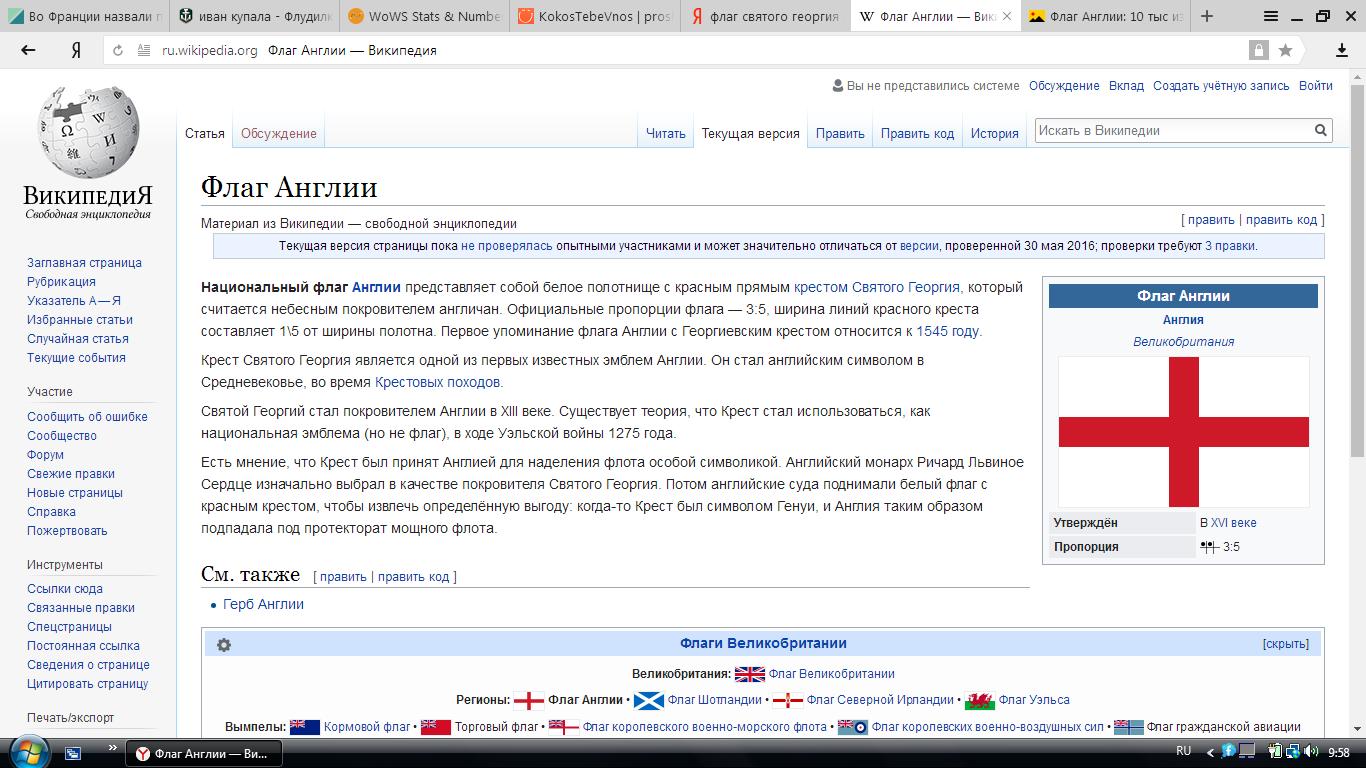Open a new tab with the plus button
The image size is (1366, 768).
1207,16
